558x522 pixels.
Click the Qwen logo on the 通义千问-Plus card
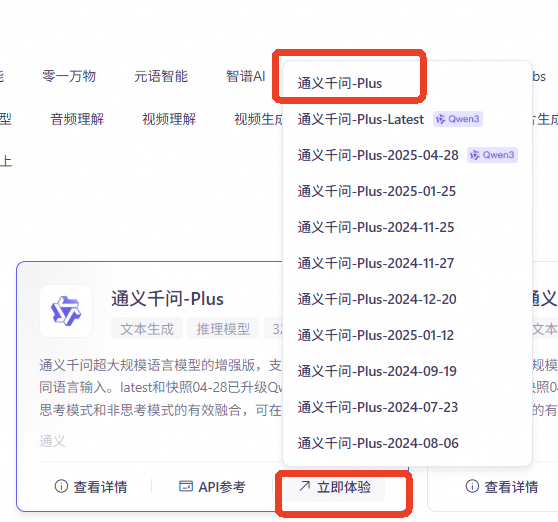66,311
